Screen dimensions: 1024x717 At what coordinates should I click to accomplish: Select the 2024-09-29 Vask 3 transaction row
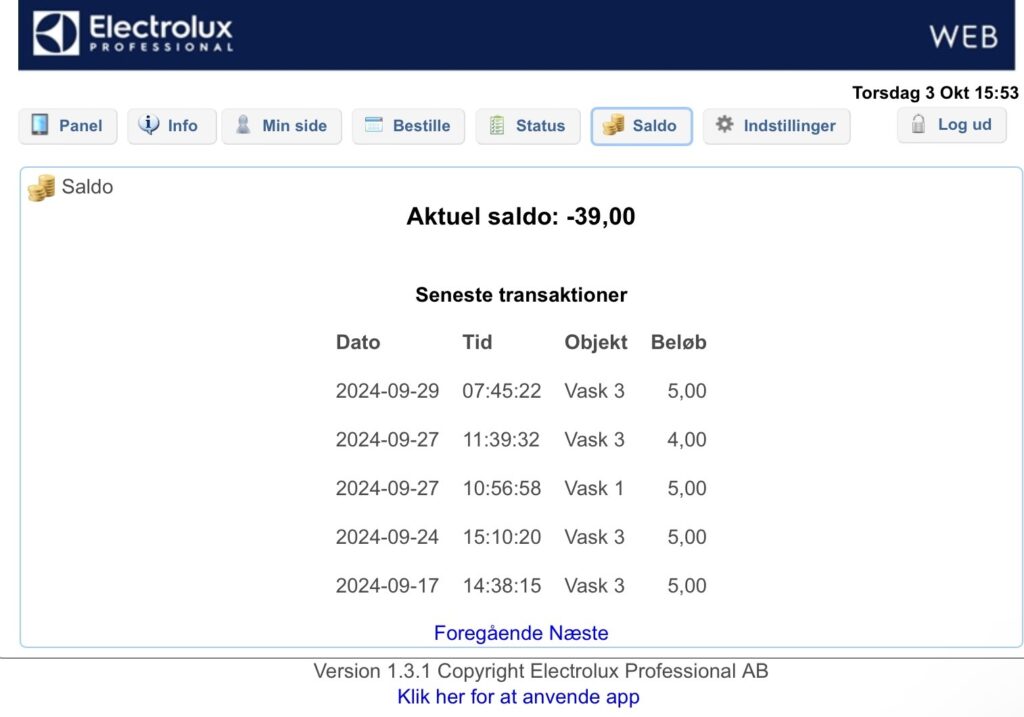520,391
